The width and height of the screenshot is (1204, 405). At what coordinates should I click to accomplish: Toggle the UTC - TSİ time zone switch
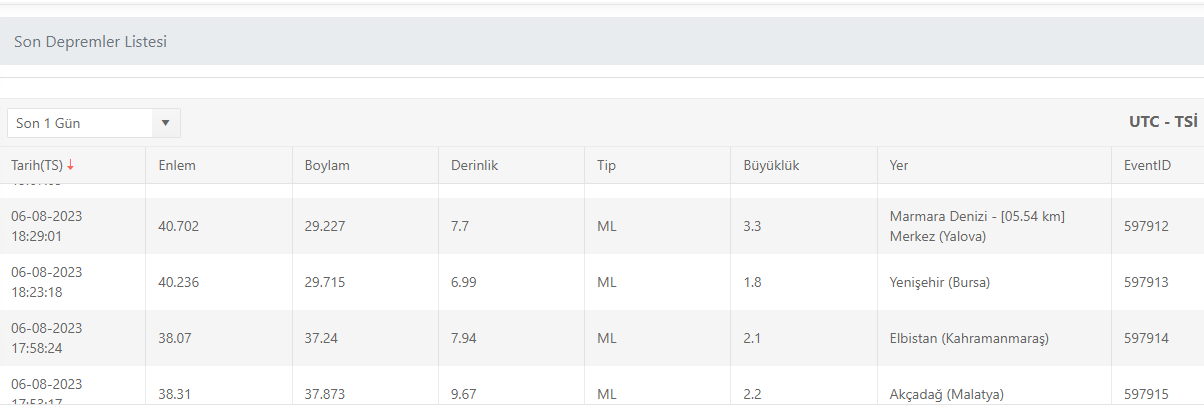[x=1163, y=122]
